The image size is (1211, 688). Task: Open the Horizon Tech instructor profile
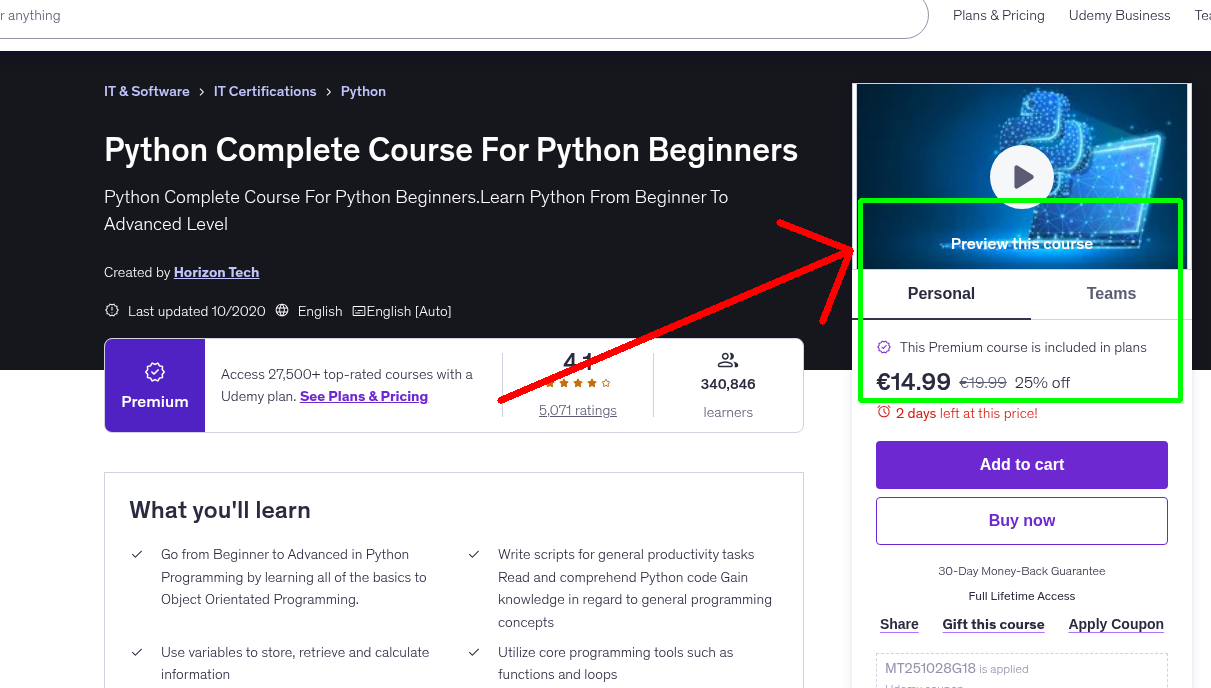216,271
